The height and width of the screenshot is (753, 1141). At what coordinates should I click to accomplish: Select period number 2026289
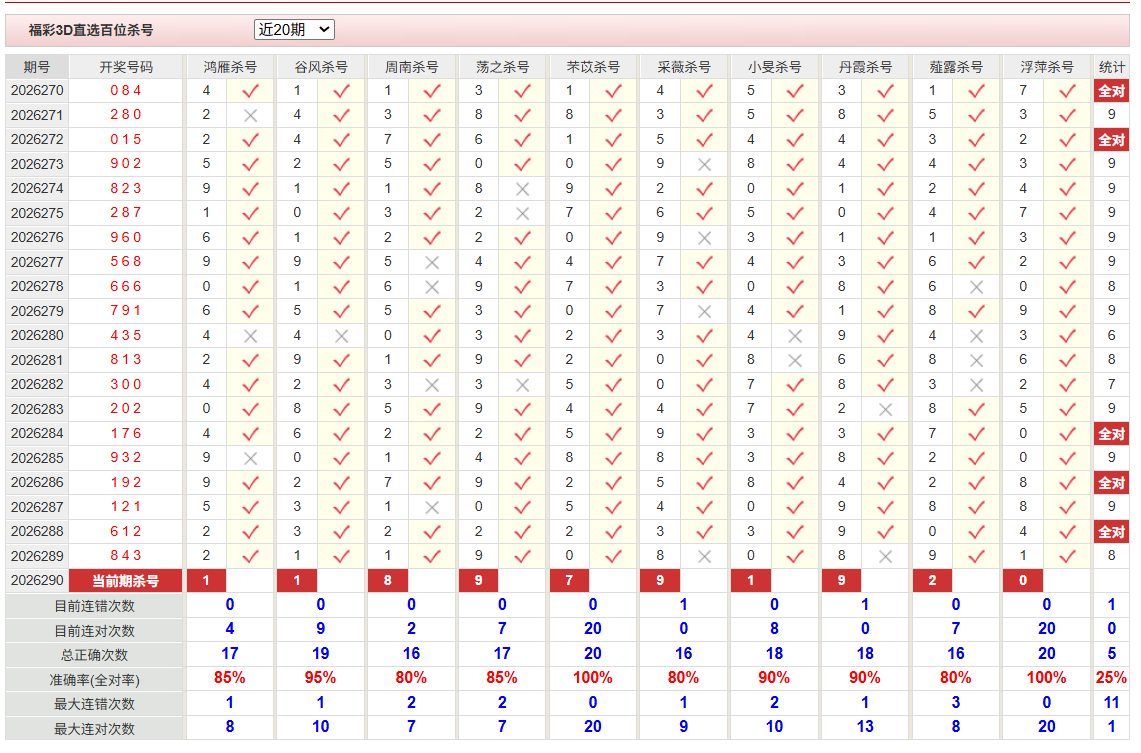tap(37, 556)
